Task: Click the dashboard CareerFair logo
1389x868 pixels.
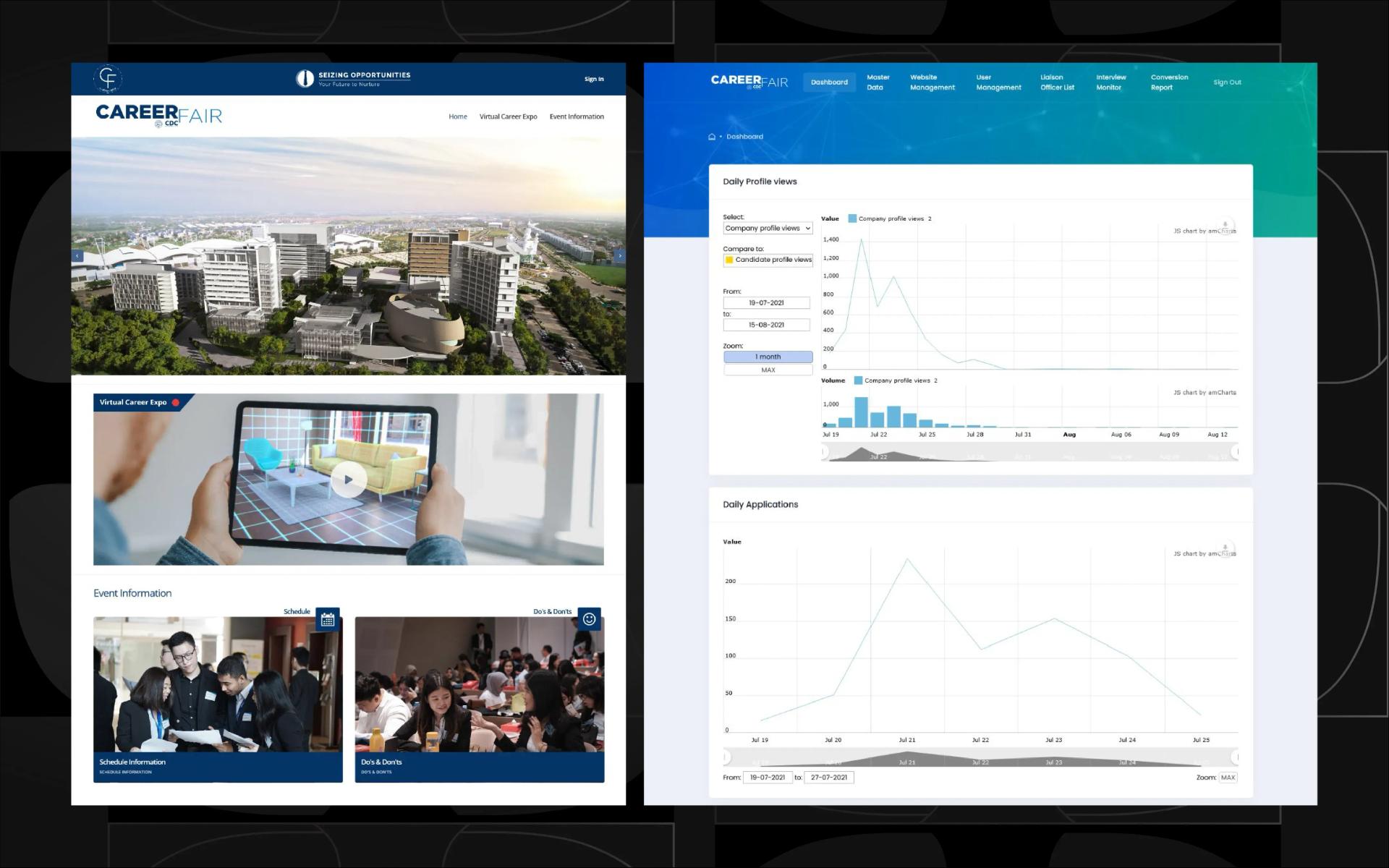Action: [749, 81]
